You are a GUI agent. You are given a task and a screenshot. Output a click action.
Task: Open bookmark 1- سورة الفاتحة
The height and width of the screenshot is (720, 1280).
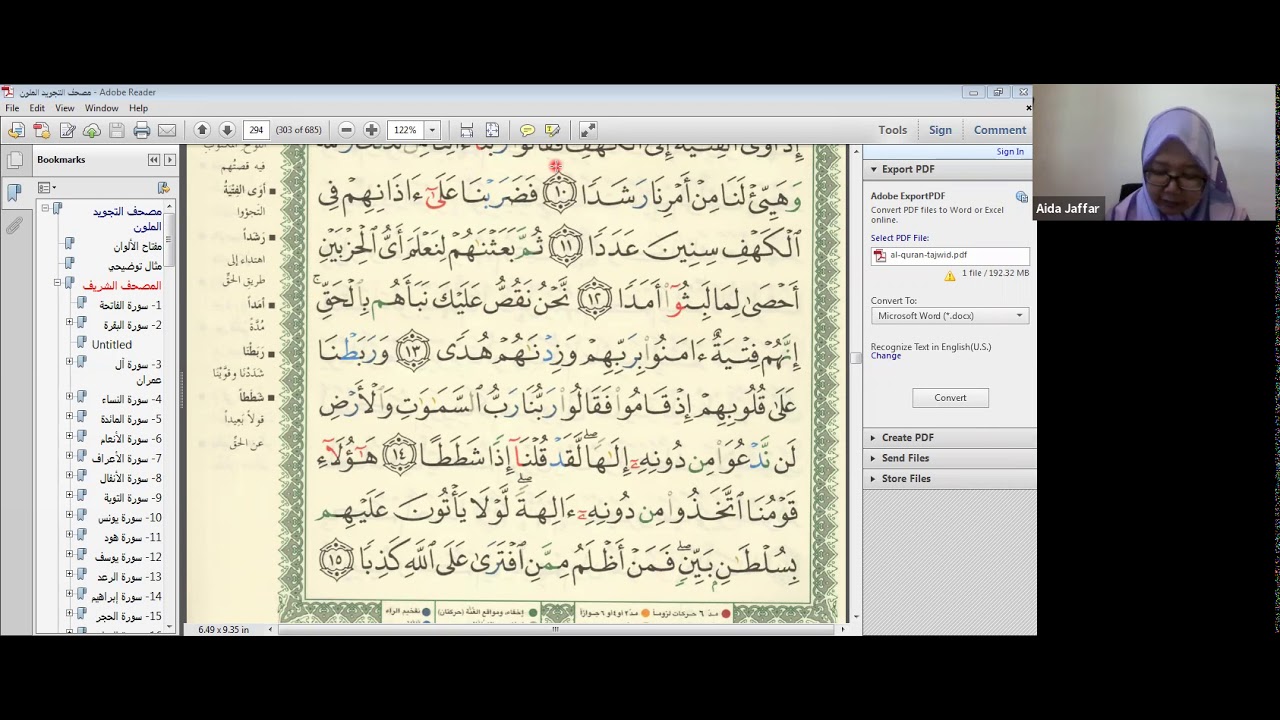coord(130,305)
